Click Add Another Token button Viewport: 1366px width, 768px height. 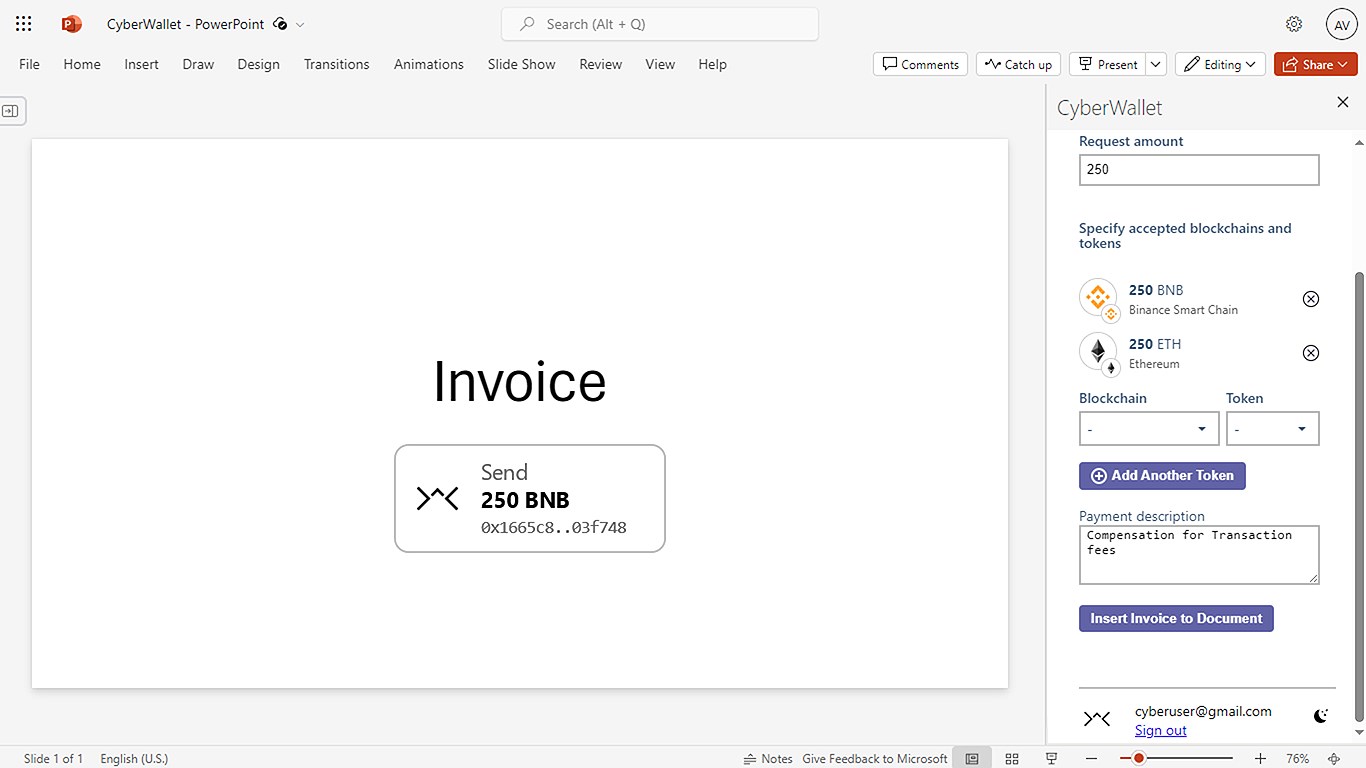(1162, 476)
